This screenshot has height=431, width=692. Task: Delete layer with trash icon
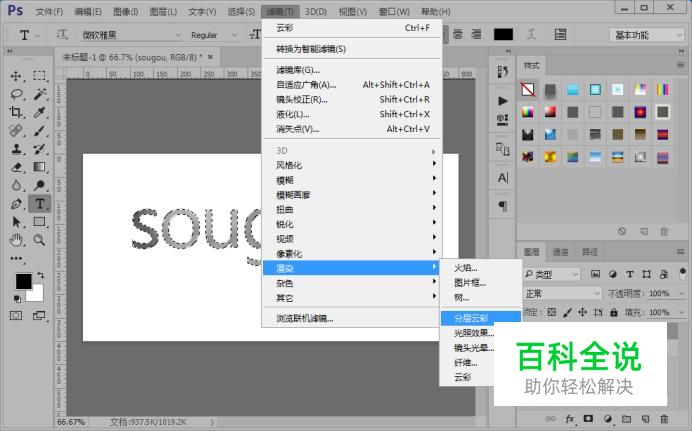(664, 418)
